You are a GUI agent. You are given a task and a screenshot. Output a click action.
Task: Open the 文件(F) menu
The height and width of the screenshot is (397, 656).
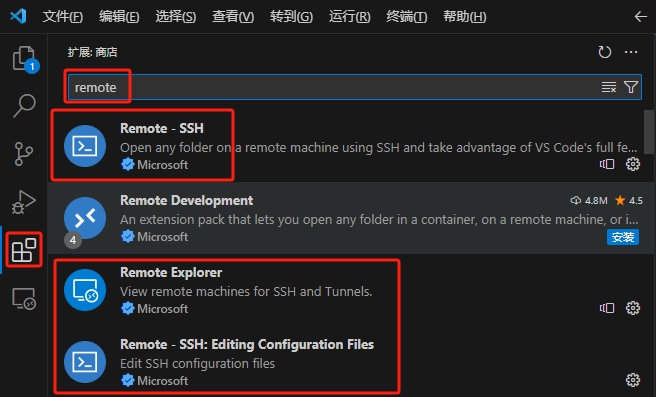pyautogui.click(x=63, y=17)
